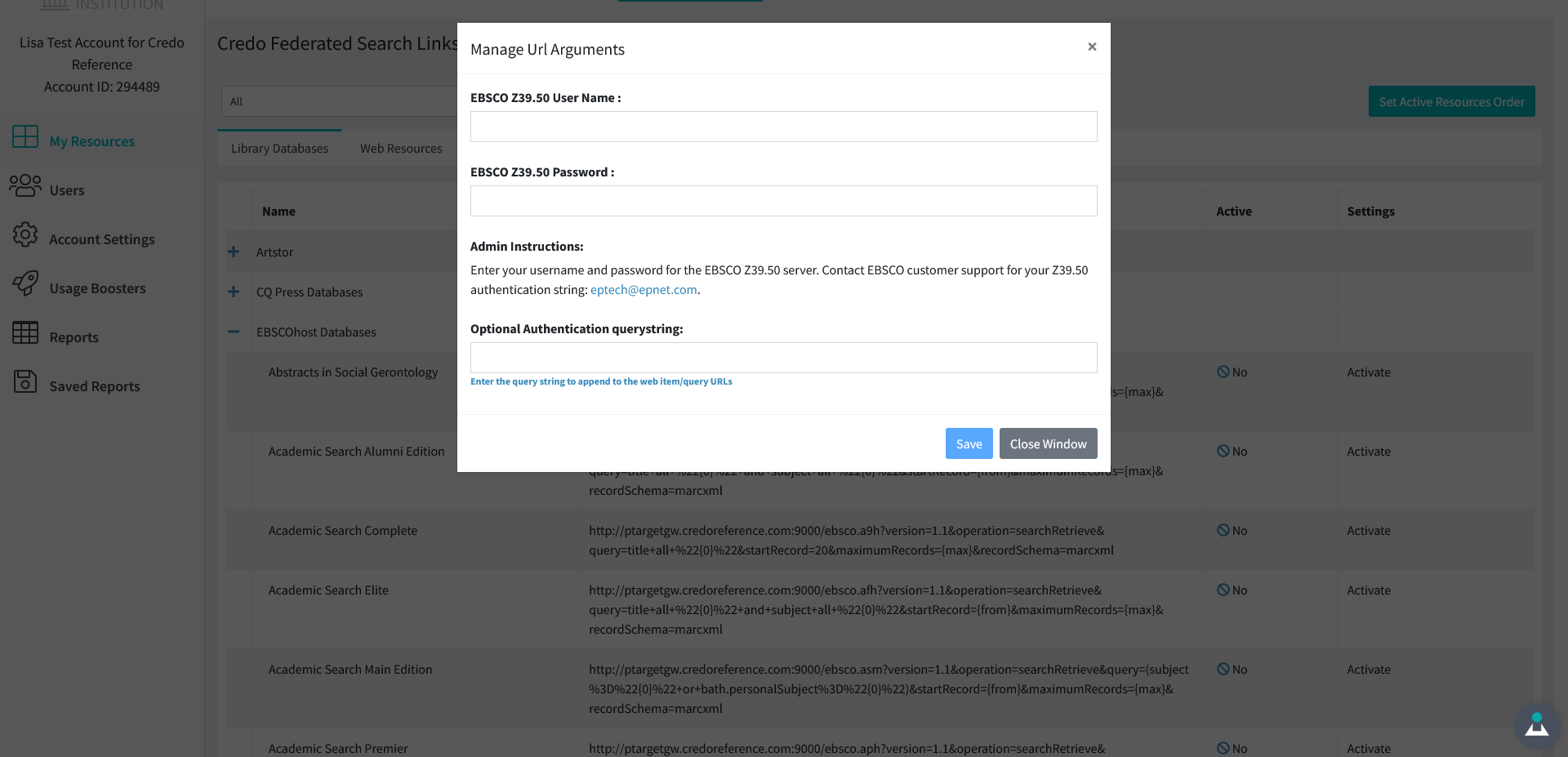Expand the Artstor group
1568x757 pixels.
click(234, 252)
